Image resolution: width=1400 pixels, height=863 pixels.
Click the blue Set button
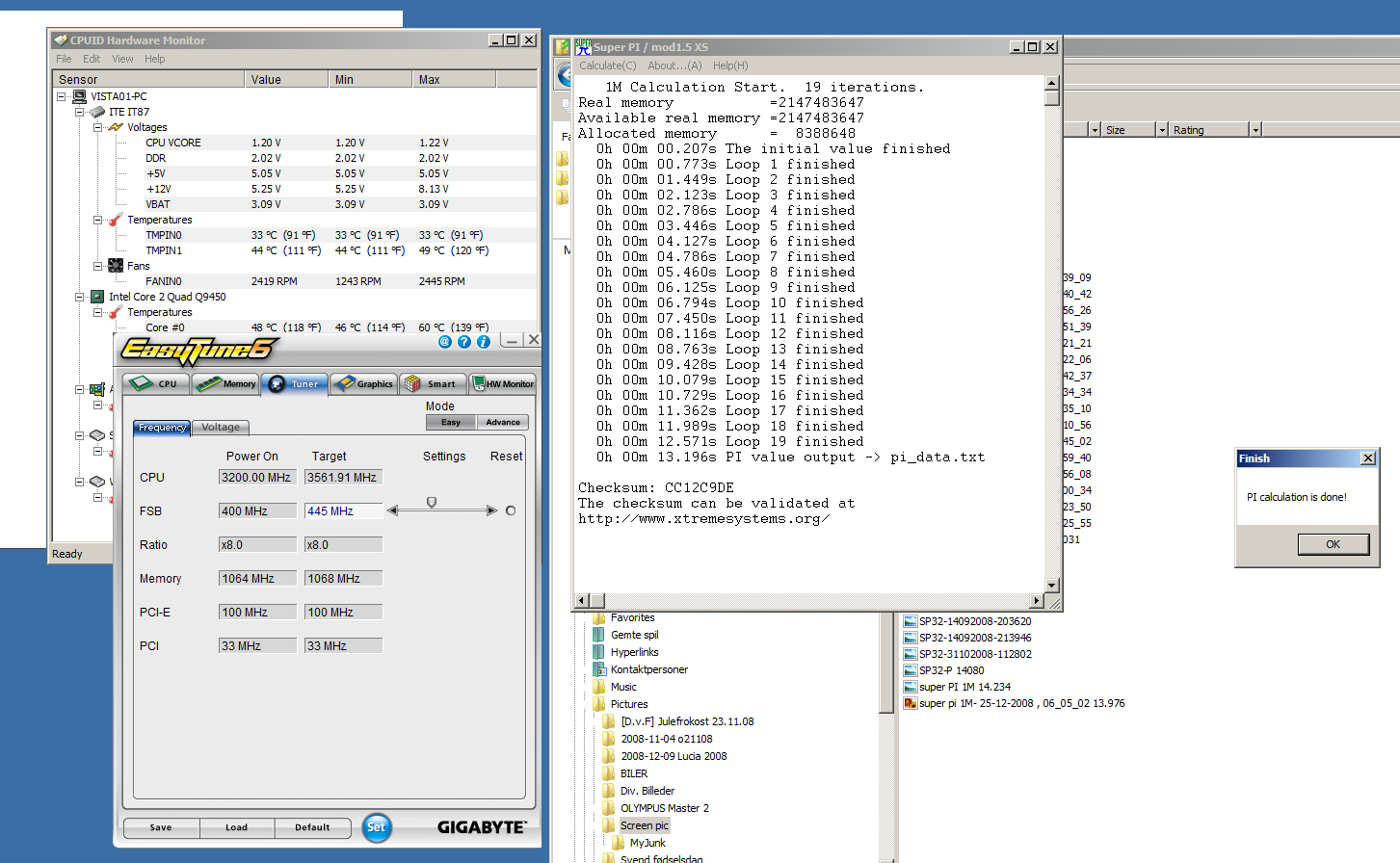[x=377, y=827]
